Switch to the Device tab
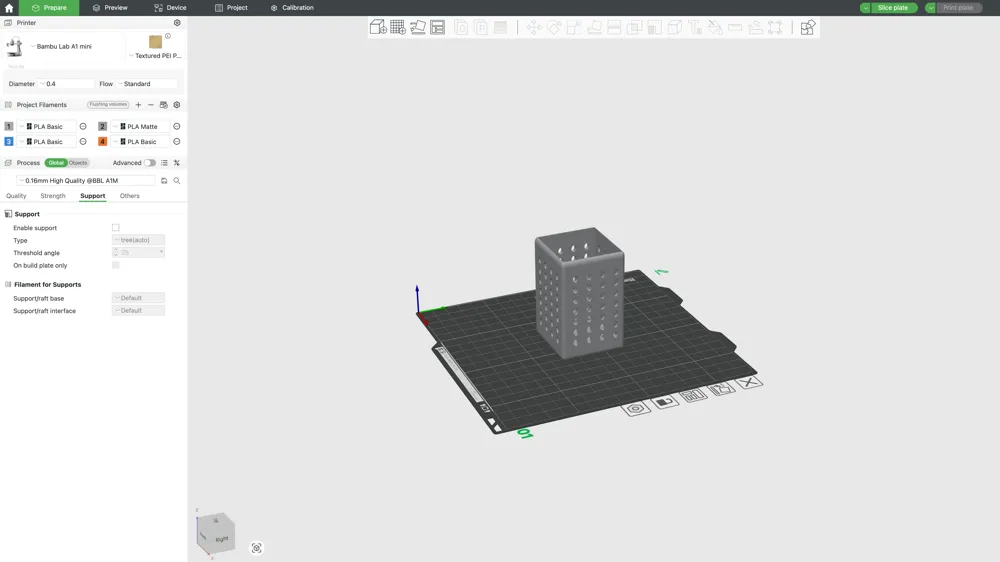 point(170,8)
